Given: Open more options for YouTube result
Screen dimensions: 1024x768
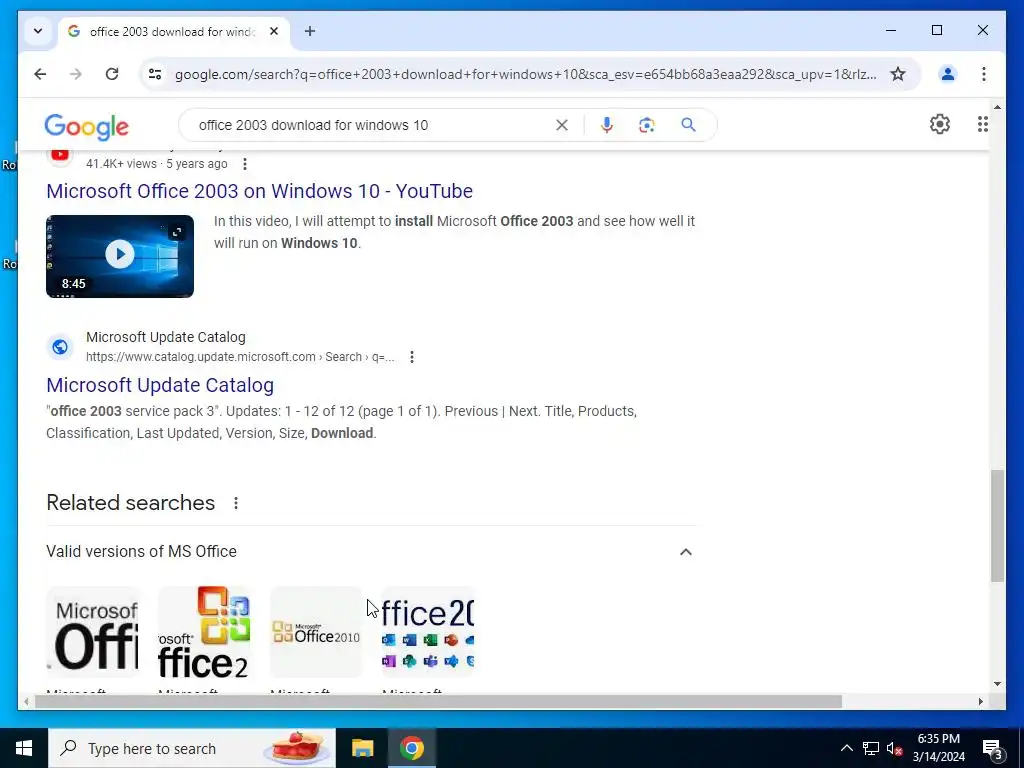Looking at the screenshot, I should [x=245, y=164].
